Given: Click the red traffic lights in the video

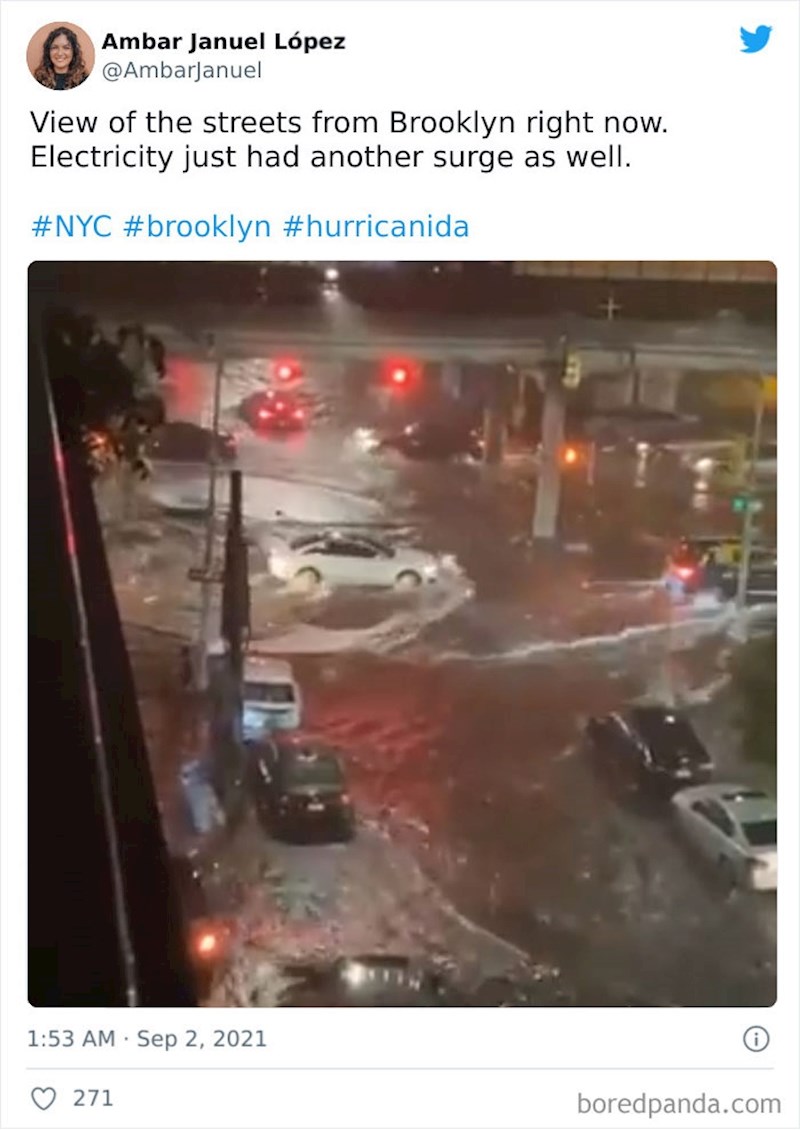Looking at the screenshot, I should (x=342, y=373).
